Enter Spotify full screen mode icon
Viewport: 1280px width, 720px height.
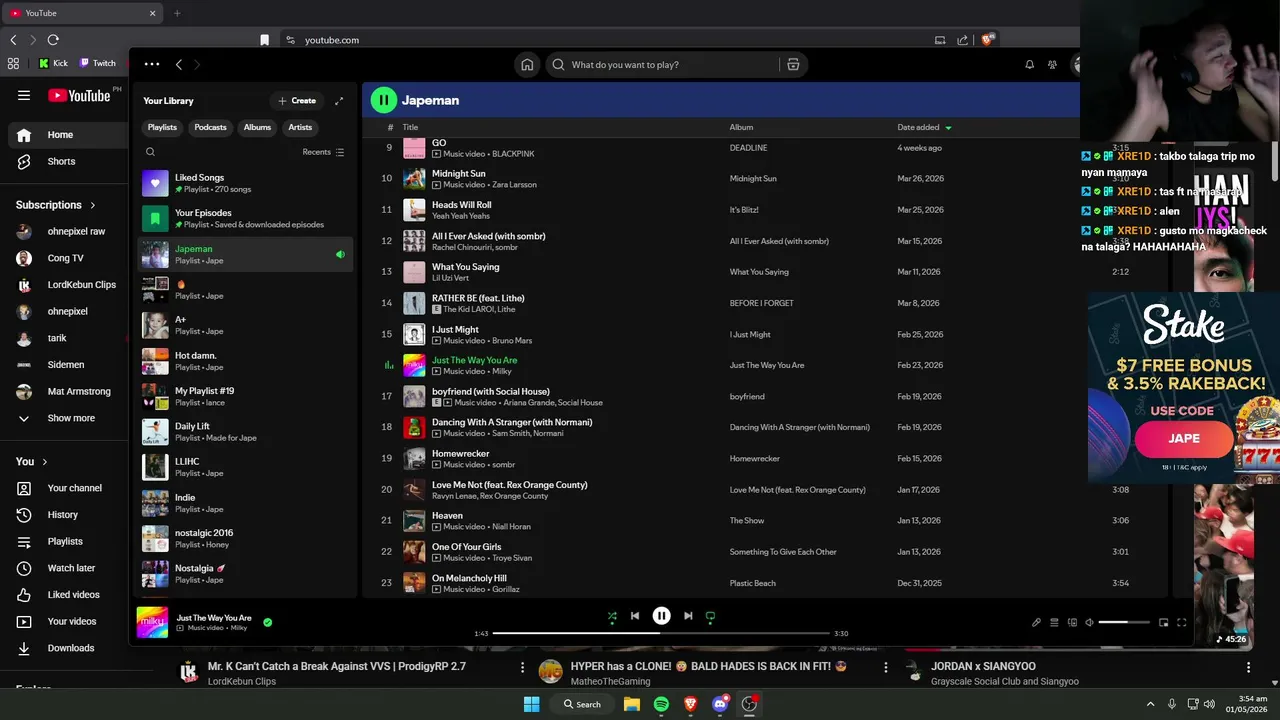pos(1181,622)
